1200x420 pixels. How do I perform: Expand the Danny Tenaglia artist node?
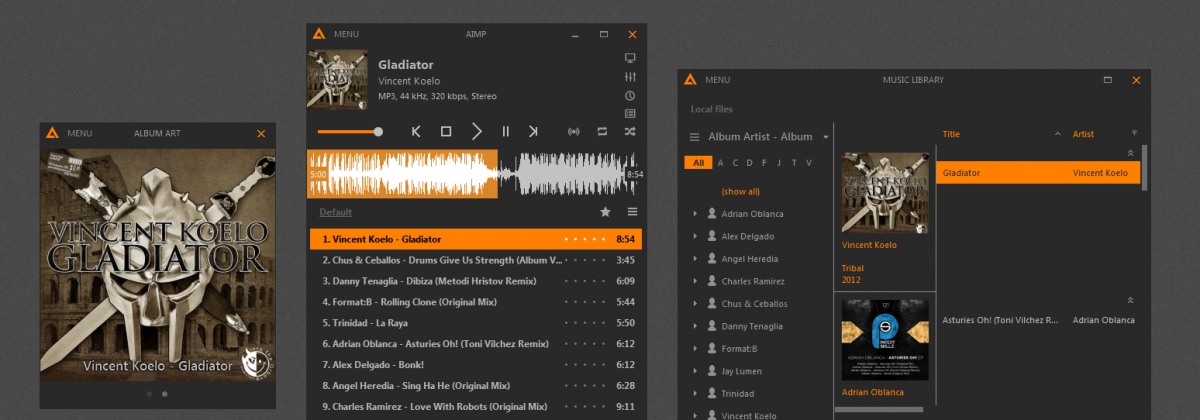pos(695,326)
